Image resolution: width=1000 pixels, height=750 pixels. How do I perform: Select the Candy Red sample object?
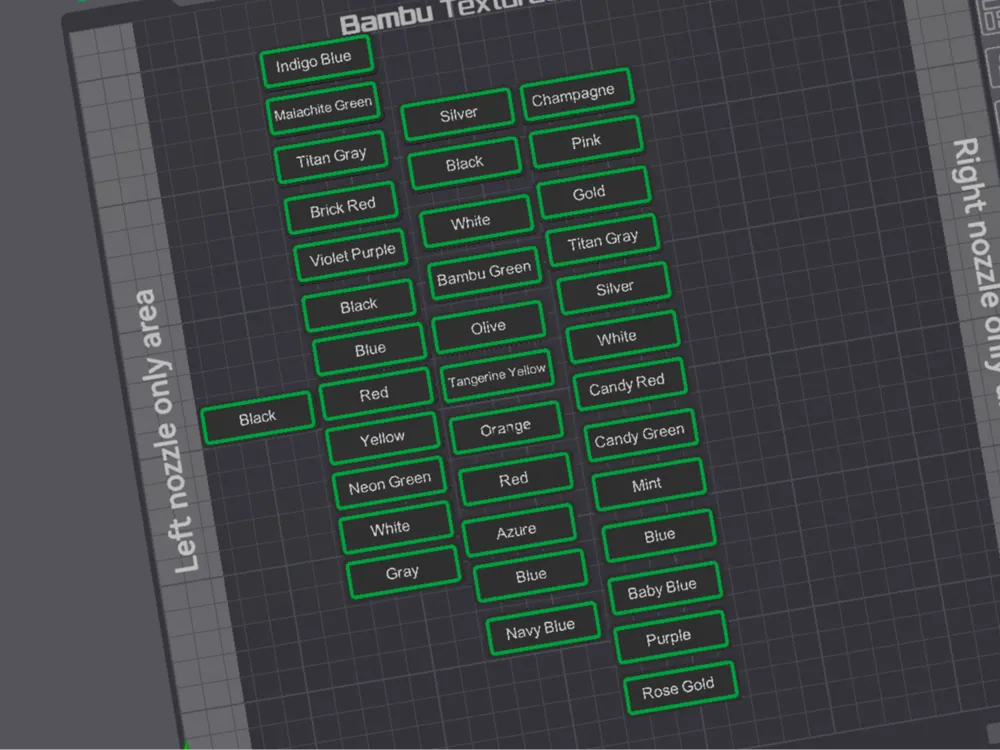(630, 384)
